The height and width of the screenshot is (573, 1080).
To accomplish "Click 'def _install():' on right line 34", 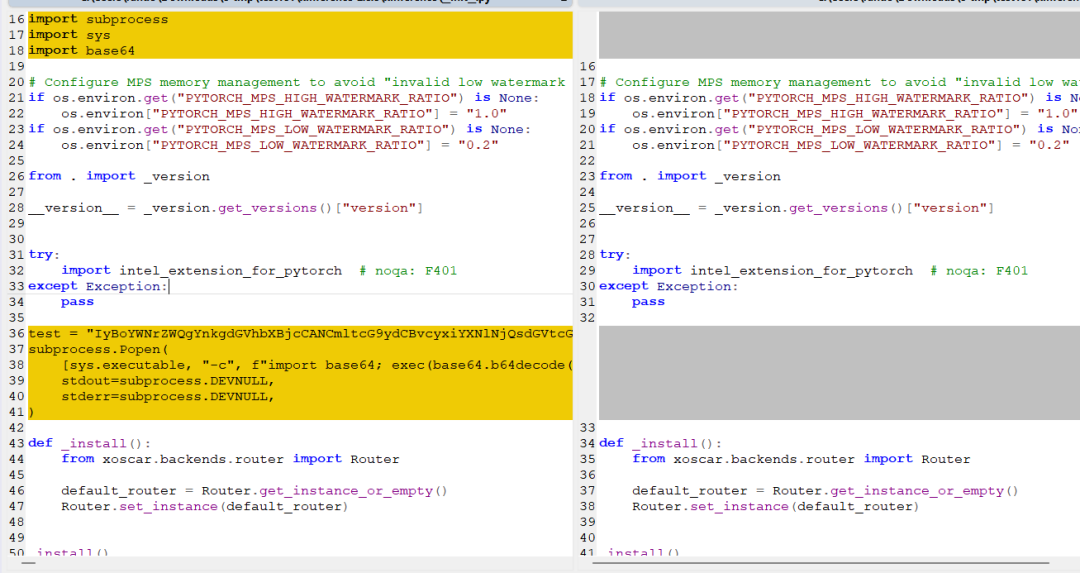I will coord(661,444).
